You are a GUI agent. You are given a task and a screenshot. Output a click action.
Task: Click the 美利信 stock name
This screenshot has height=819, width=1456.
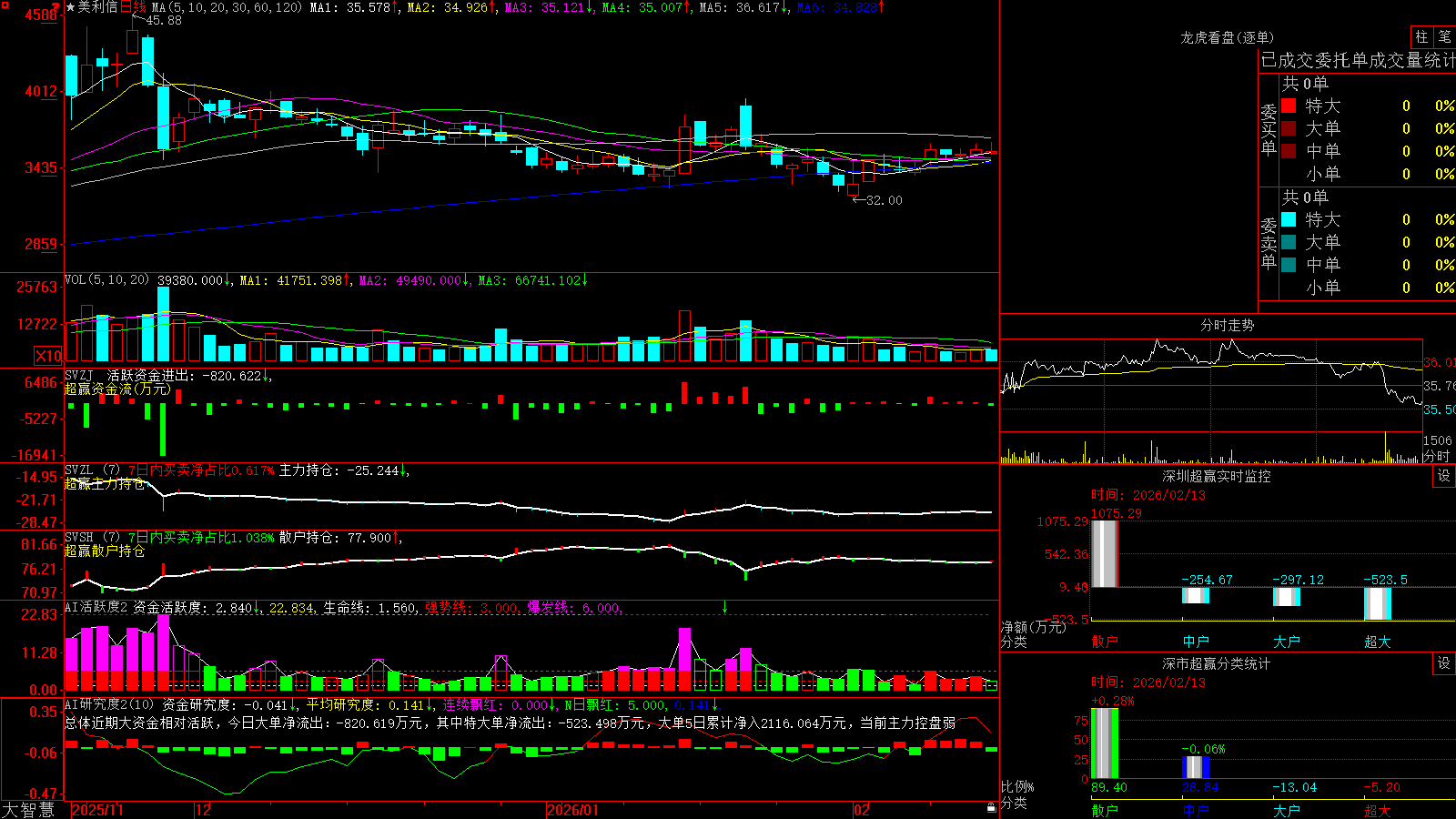(x=98, y=7)
